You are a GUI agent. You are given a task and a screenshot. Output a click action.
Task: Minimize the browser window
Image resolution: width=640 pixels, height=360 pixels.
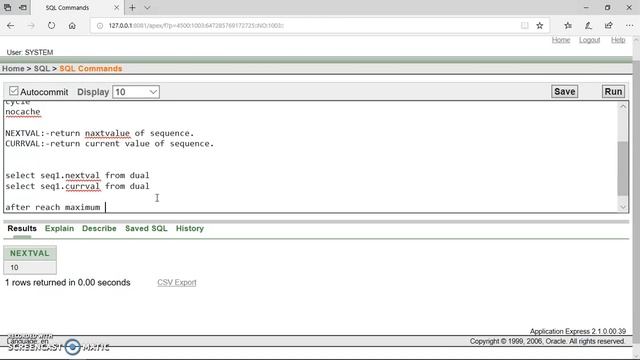point(586,8)
